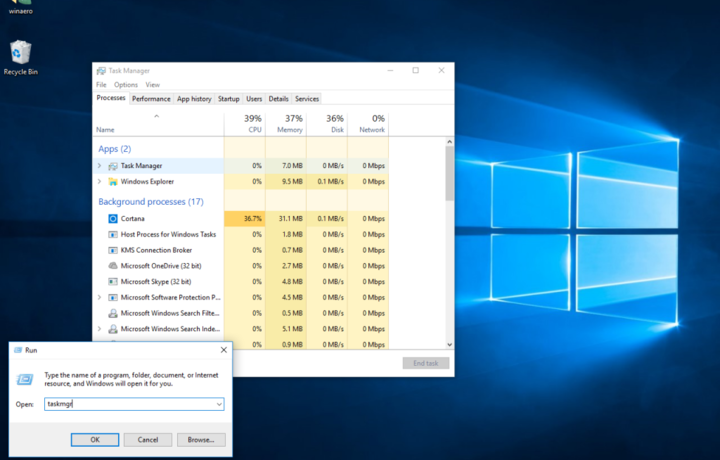Switch to the App history tab
Screen dimensions: 720x460
coord(194,99)
